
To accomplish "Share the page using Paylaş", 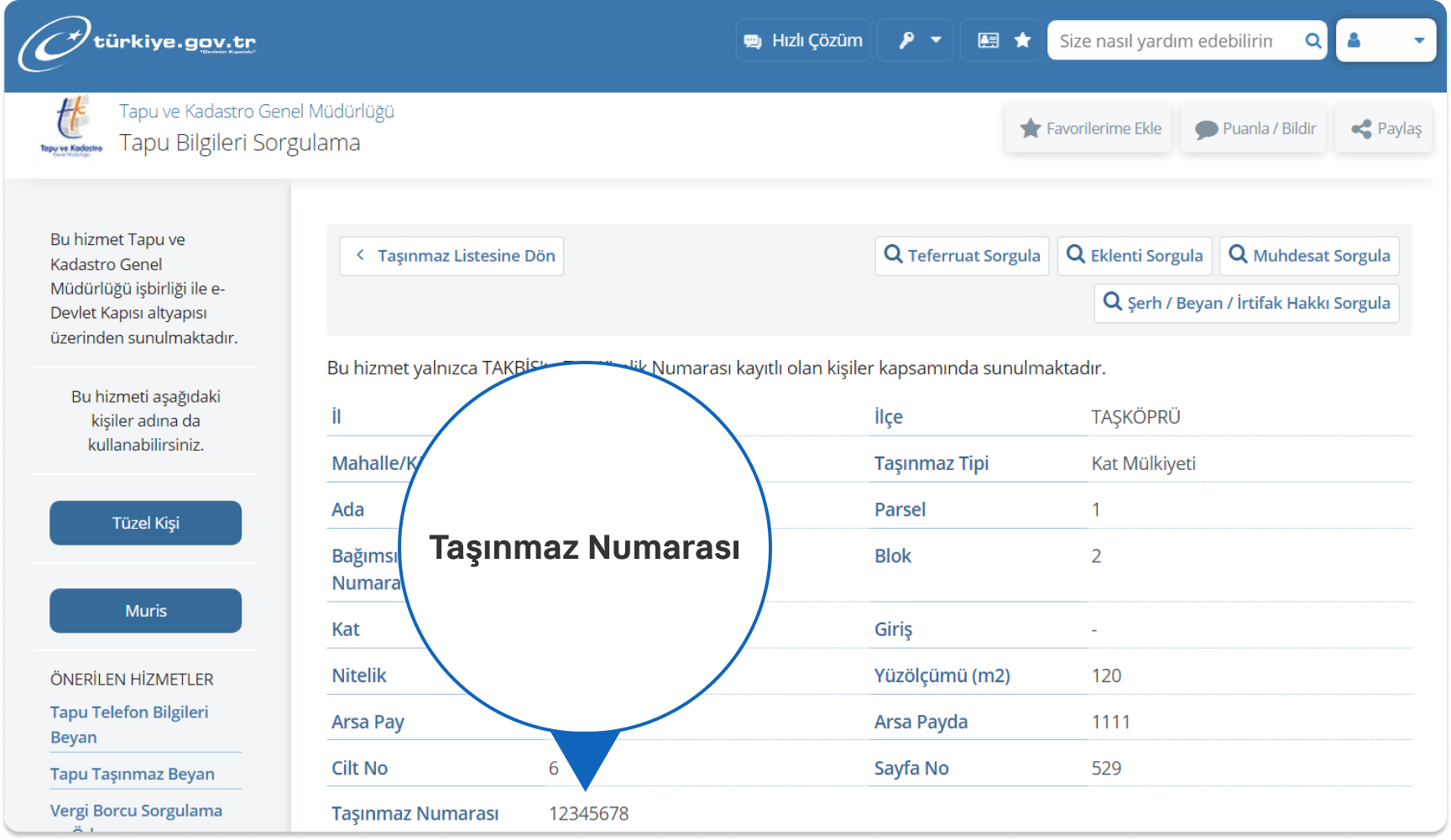I will click(x=1385, y=128).
